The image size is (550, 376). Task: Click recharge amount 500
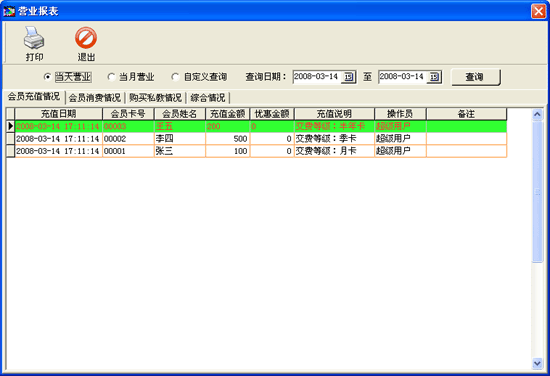coord(228,139)
